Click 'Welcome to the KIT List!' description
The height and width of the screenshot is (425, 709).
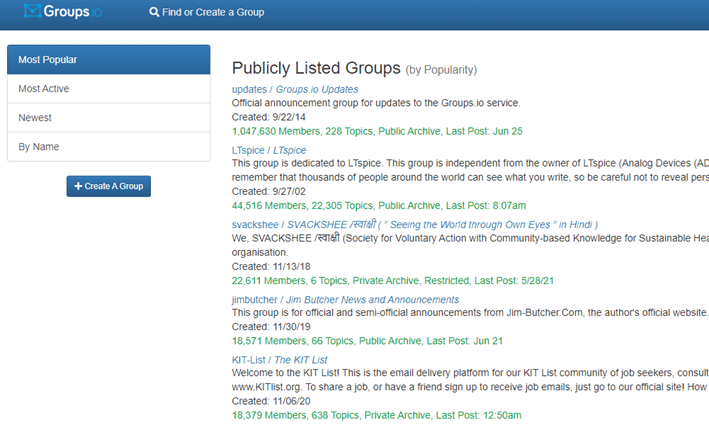tap(470, 380)
